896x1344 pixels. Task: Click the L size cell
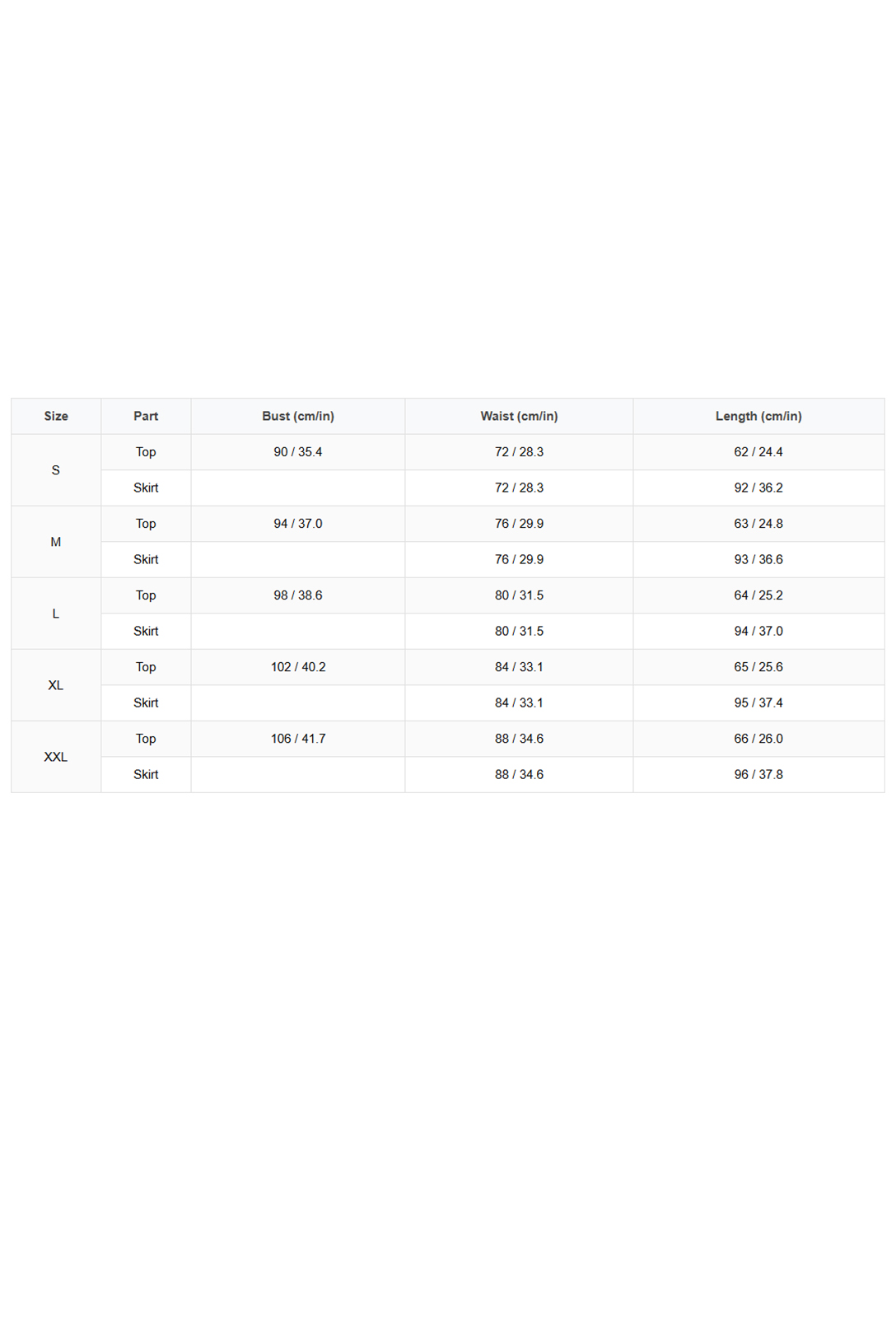coord(56,614)
